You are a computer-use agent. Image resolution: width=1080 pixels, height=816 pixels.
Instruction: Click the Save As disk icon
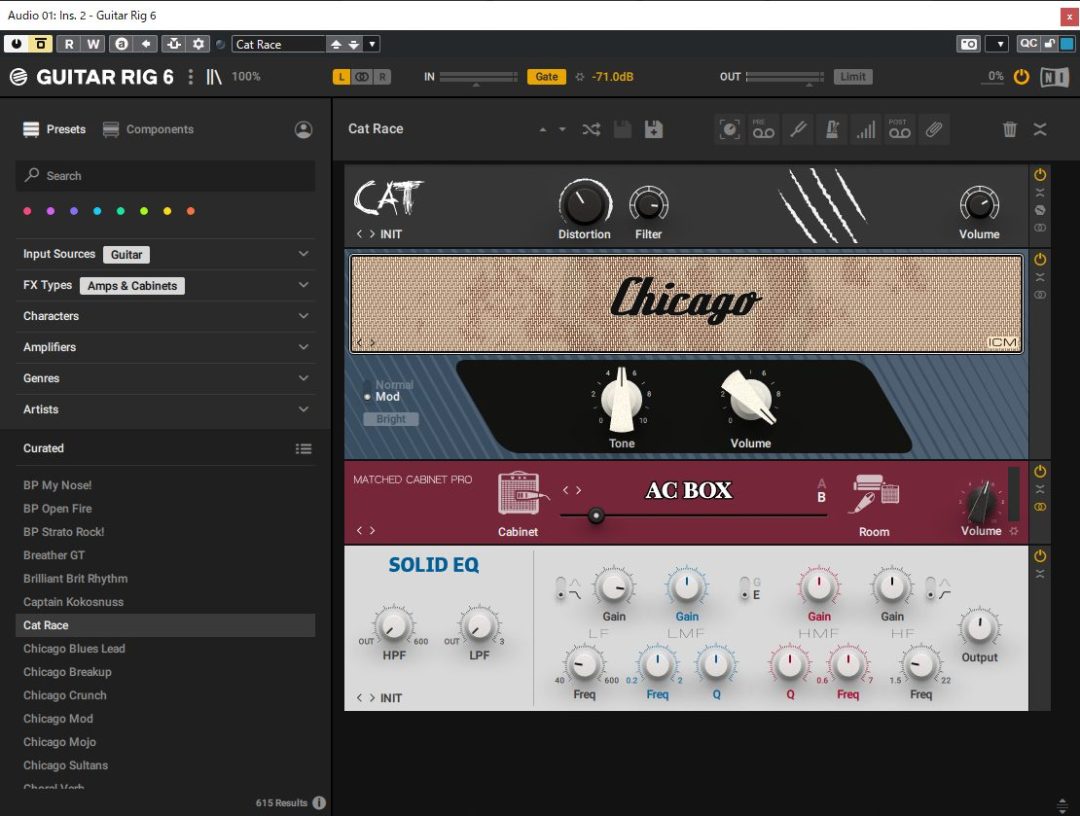pos(654,129)
